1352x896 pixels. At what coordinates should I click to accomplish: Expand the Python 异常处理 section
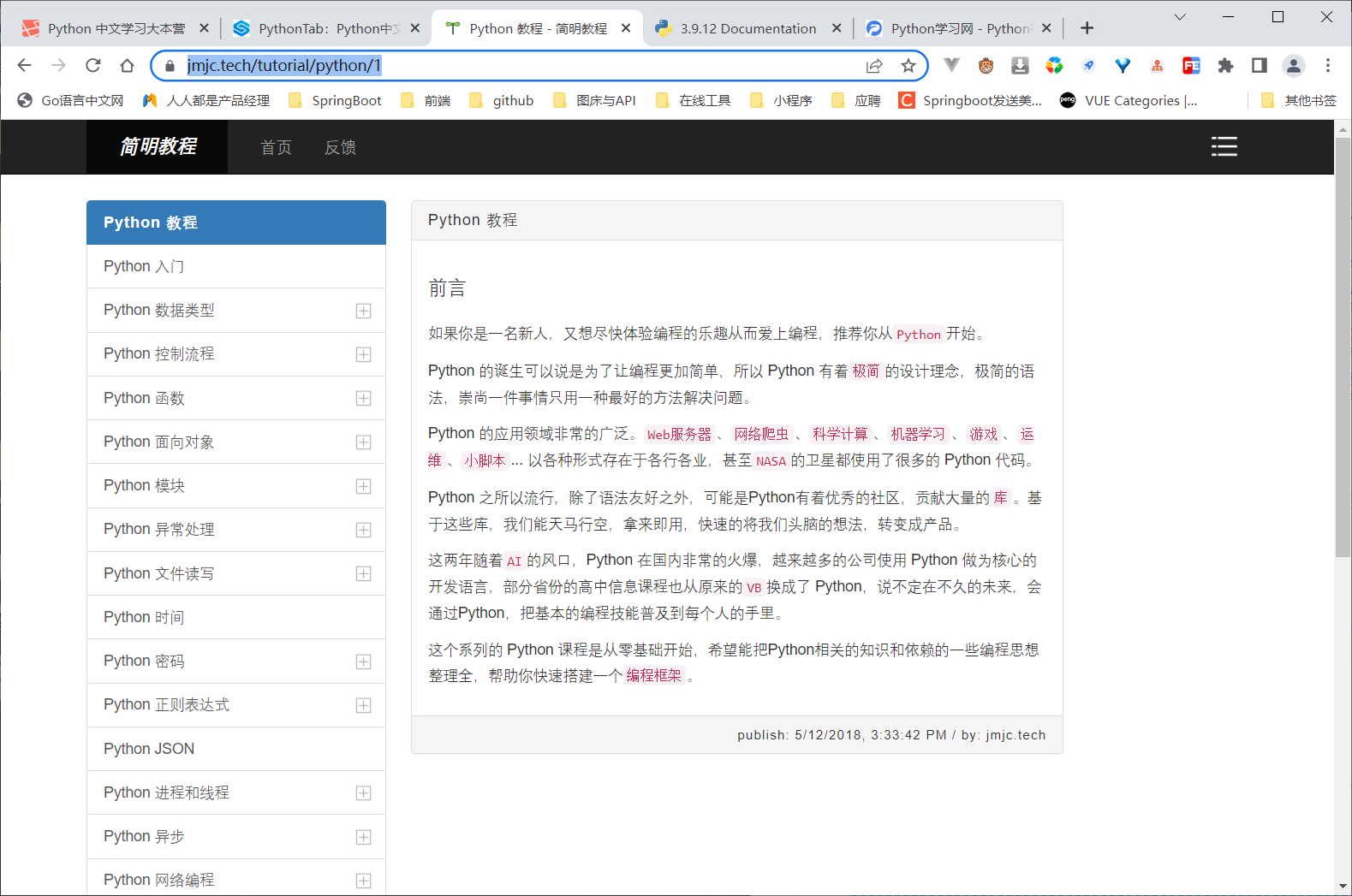pyautogui.click(x=364, y=530)
